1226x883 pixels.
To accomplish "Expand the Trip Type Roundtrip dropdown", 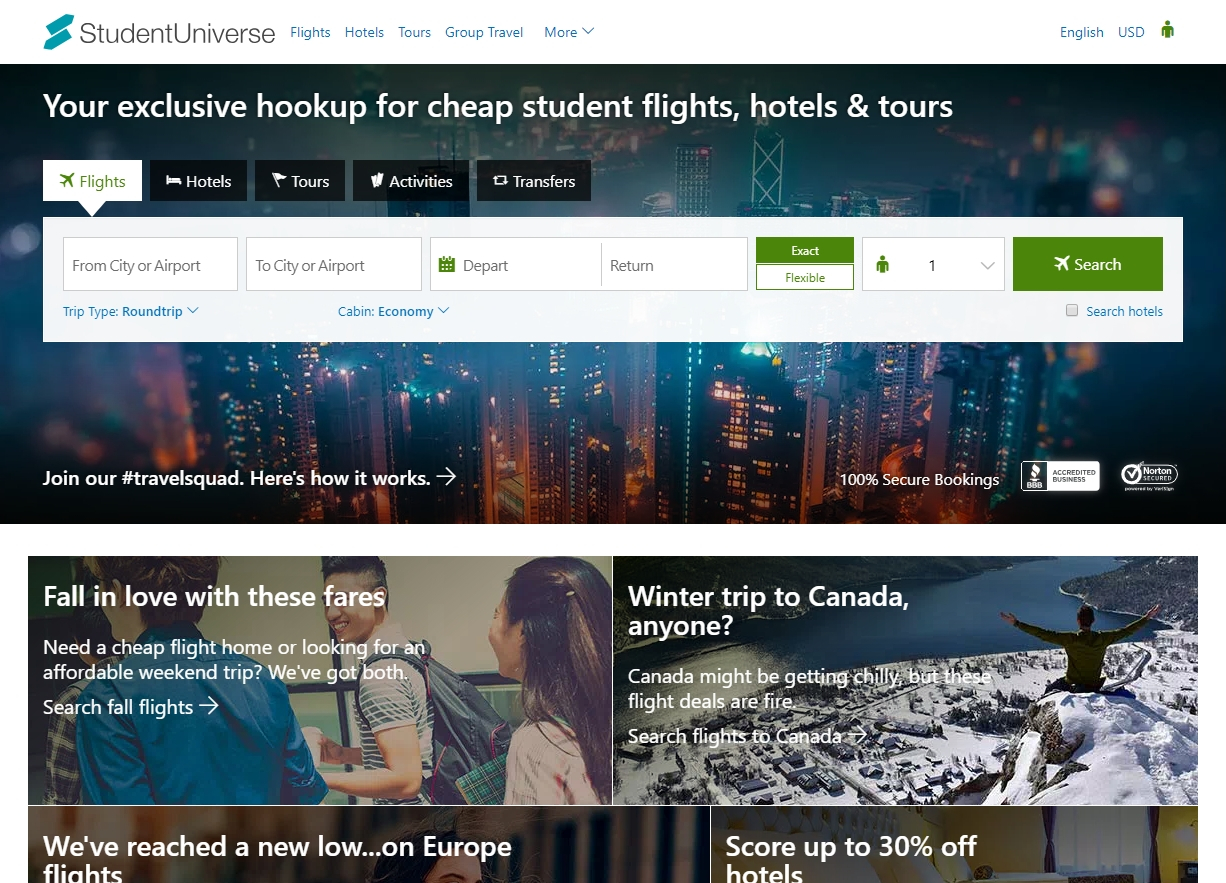I will pyautogui.click(x=131, y=311).
